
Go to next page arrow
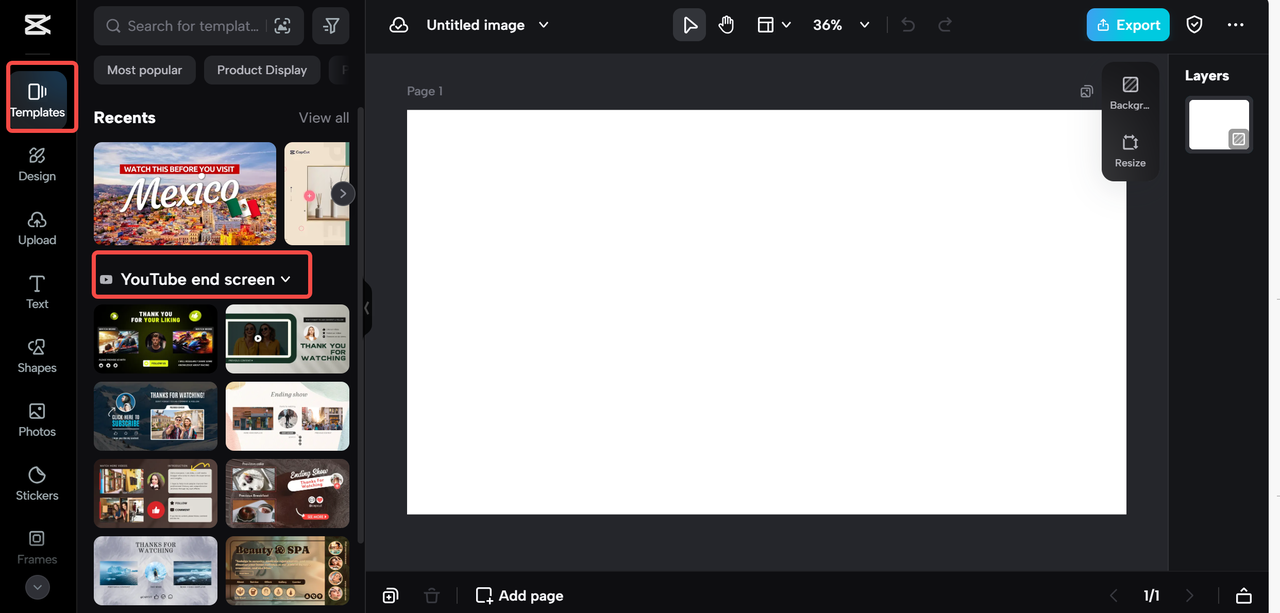1189,595
